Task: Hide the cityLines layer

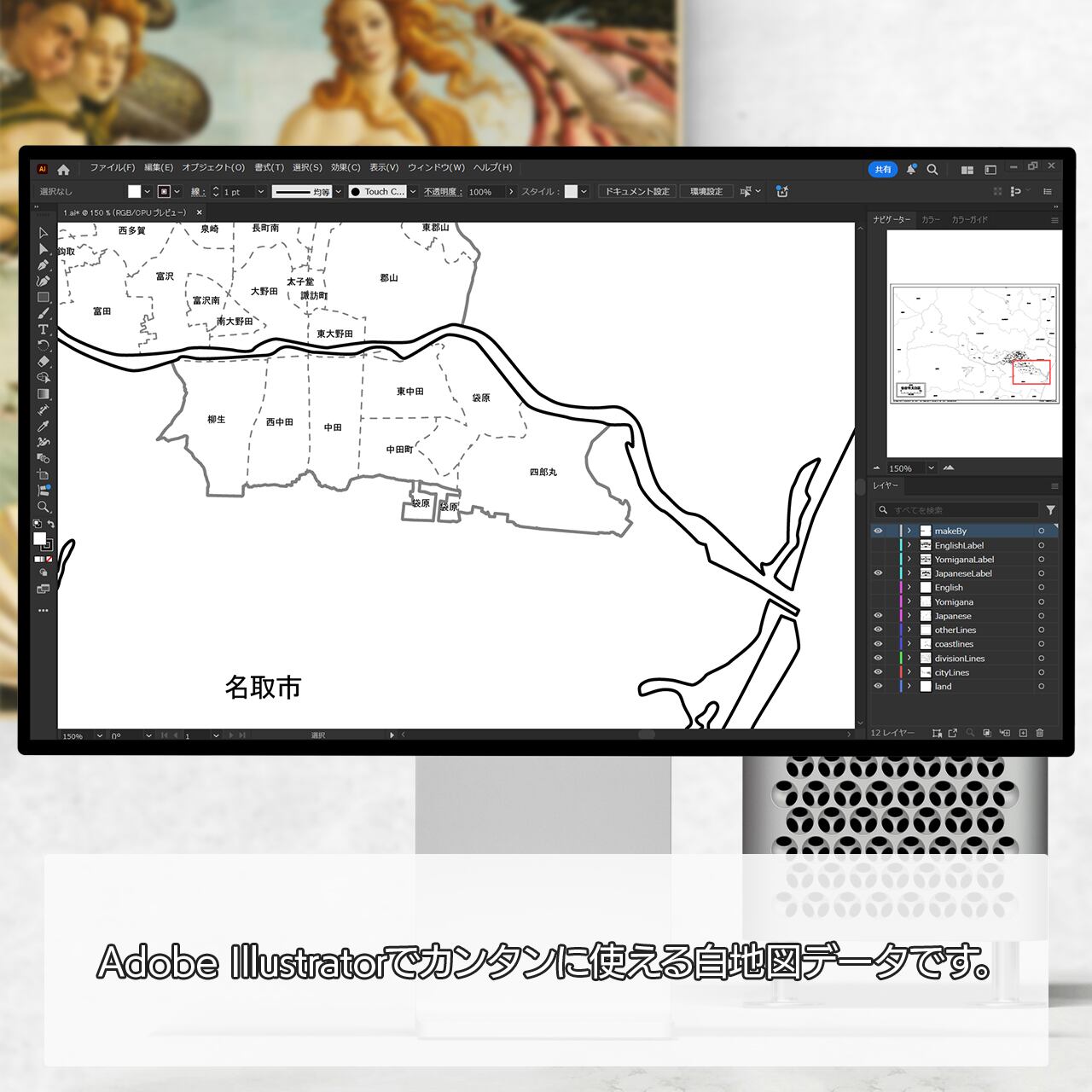Action: click(x=878, y=672)
